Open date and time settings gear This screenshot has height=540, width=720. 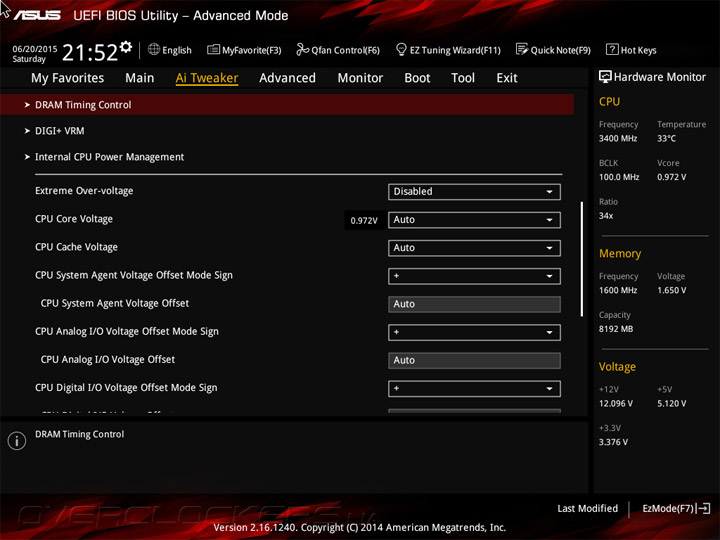[126, 47]
